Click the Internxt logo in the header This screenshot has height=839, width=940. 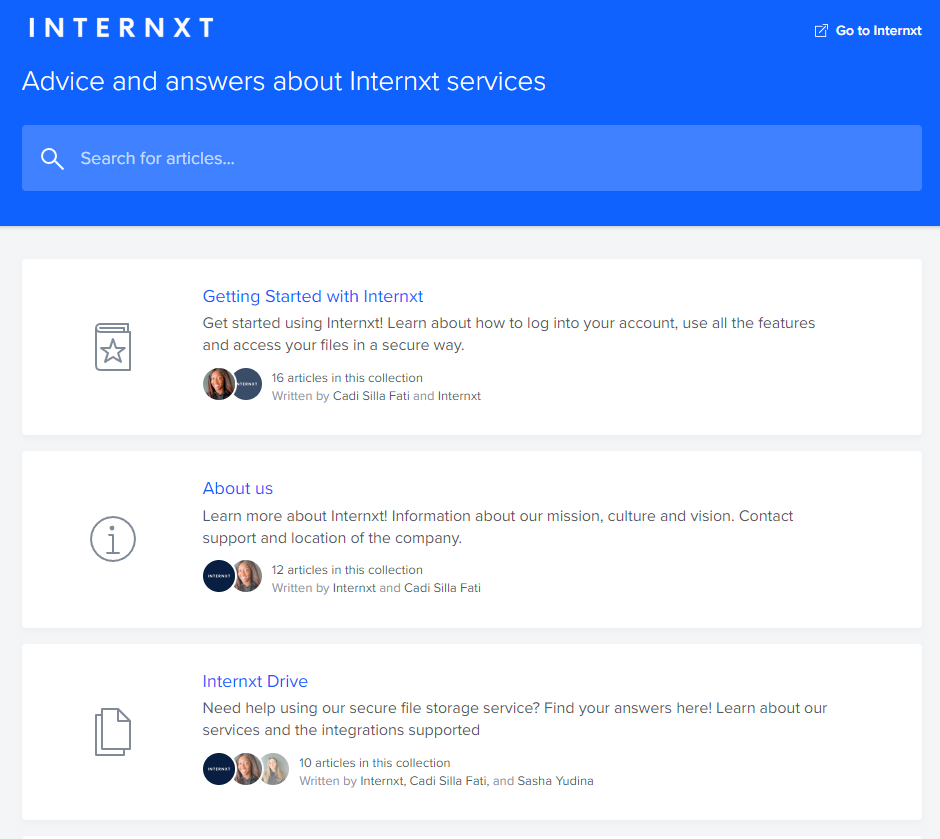pyautogui.click(x=120, y=27)
